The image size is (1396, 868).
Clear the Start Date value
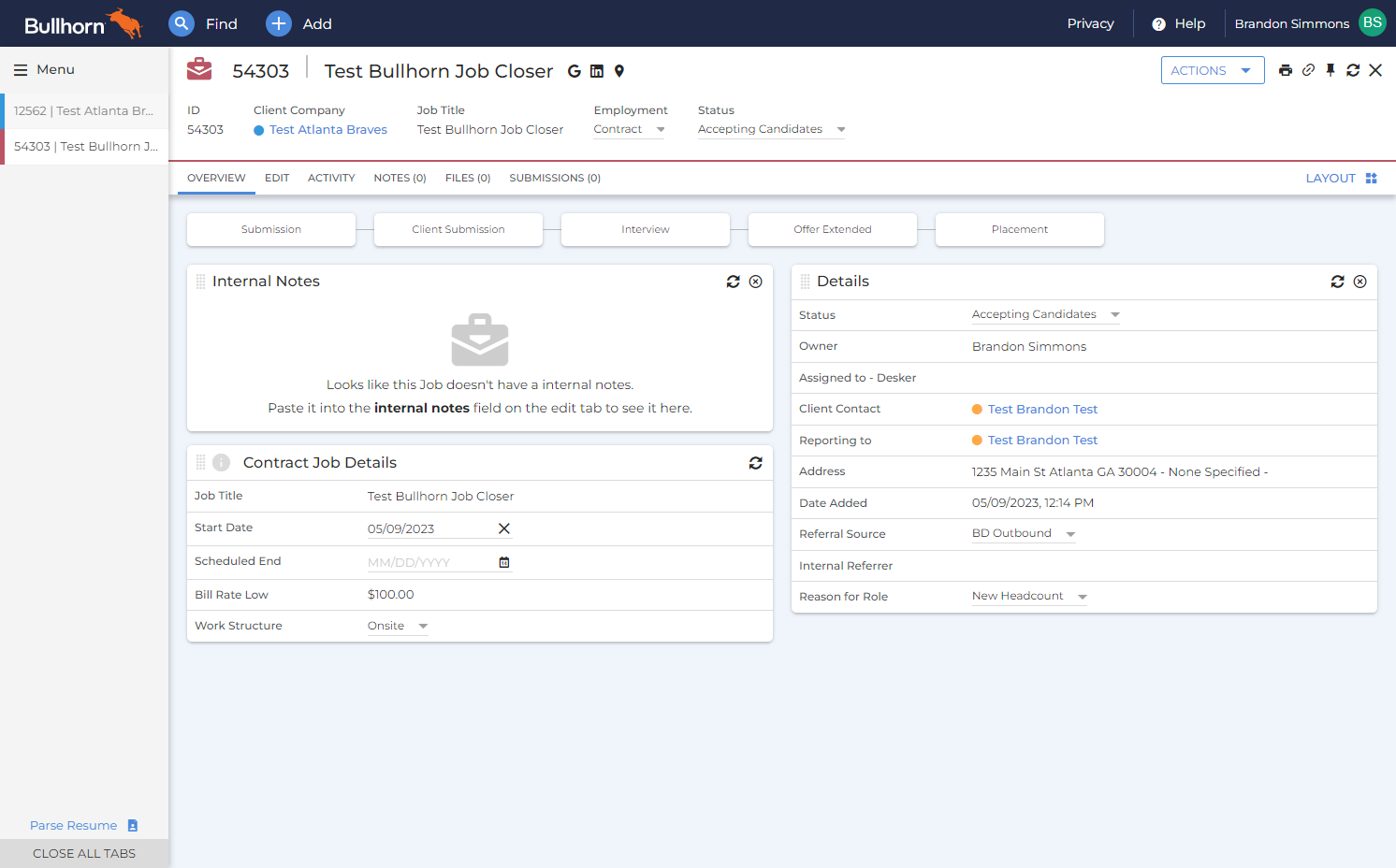(x=504, y=528)
